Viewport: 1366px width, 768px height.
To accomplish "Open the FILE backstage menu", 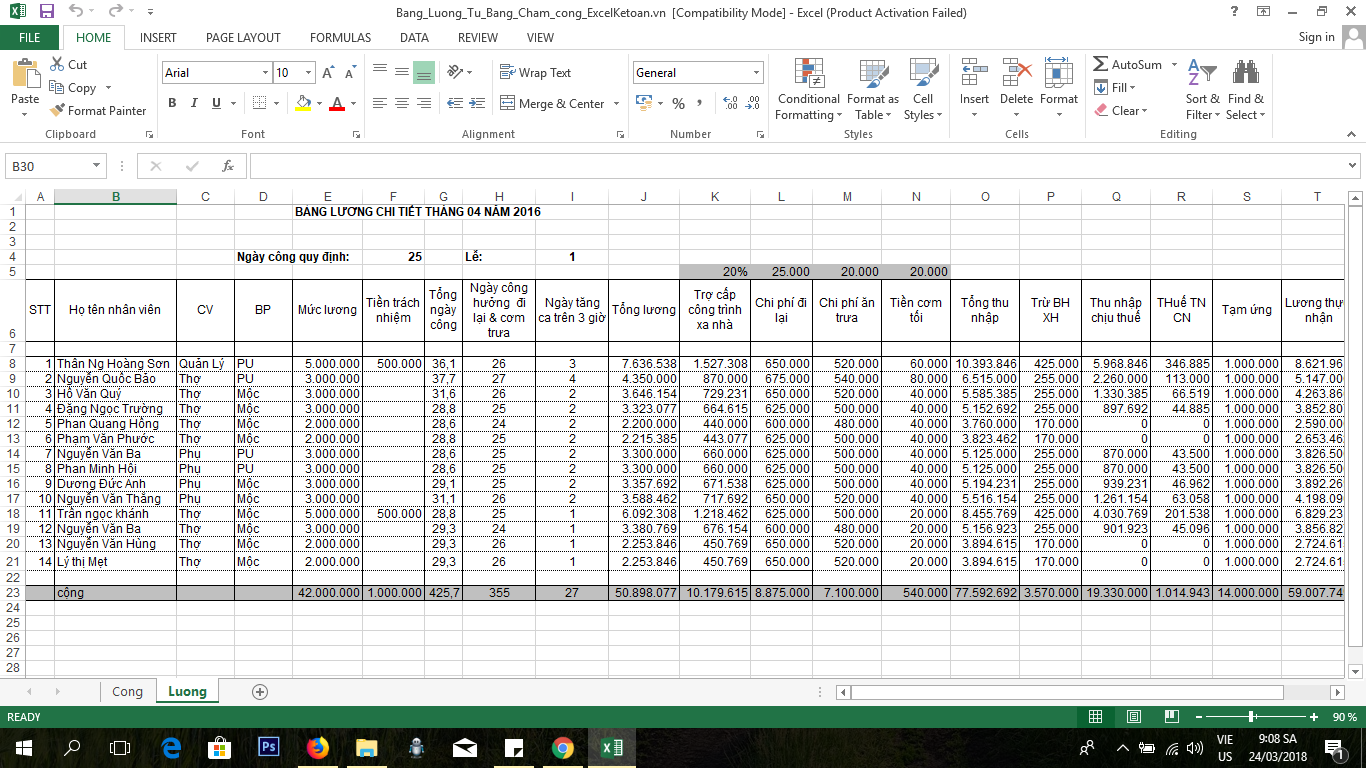I will pos(30,38).
